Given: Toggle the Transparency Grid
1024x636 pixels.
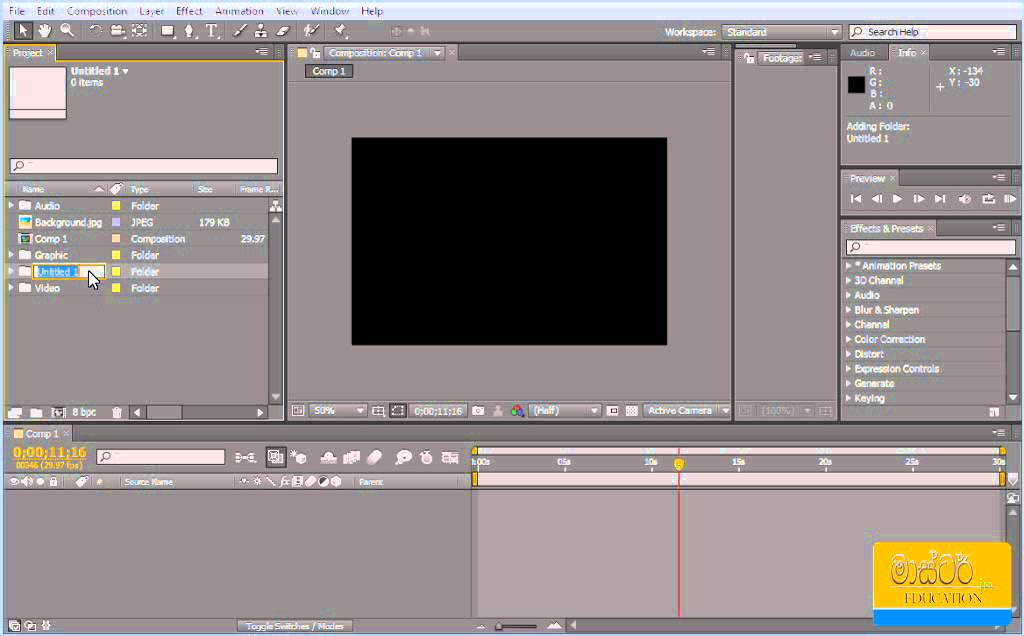Looking at the screenshot, I should pyautogui.click(x=632, y=411).
